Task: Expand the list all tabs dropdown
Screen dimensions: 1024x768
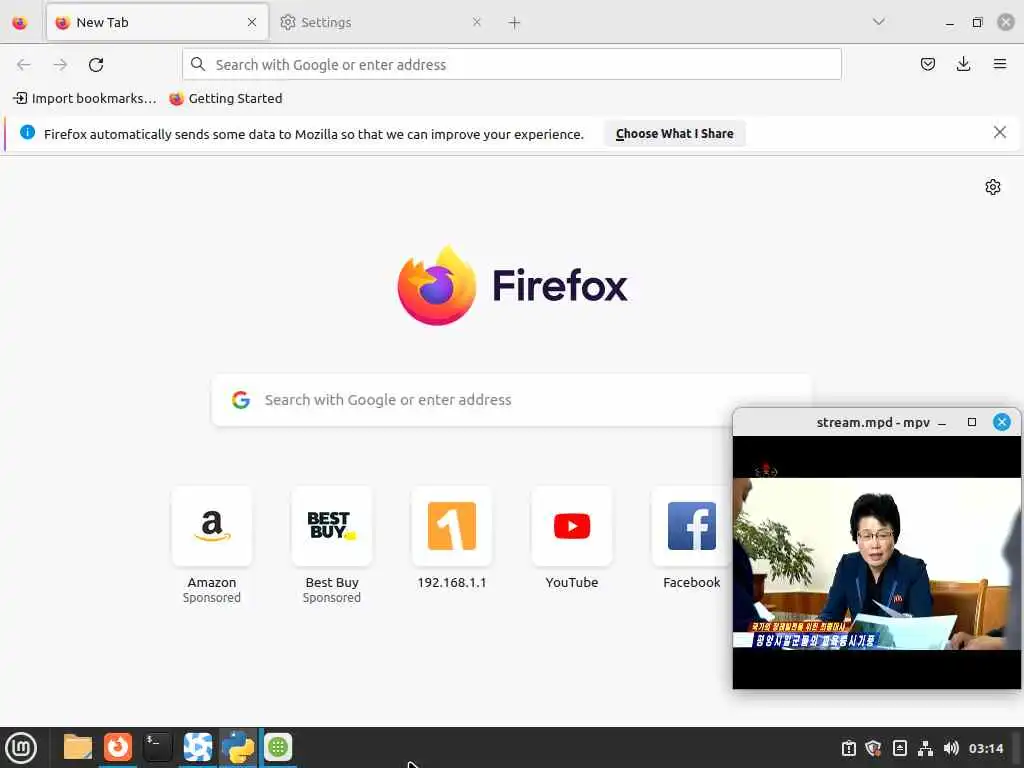Action: 879,22
